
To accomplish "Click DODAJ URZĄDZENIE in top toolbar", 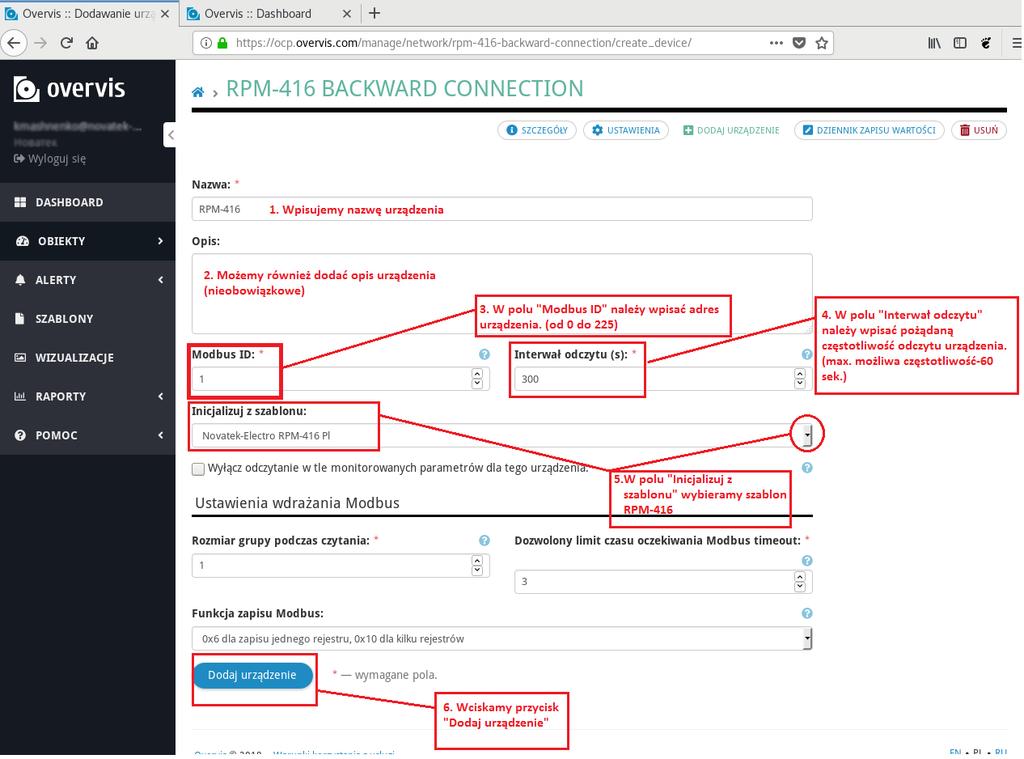I will click(731, 131).
